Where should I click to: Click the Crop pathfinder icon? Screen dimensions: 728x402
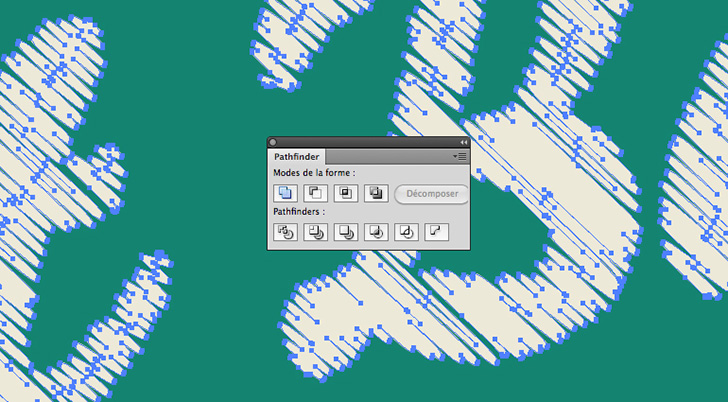[x=376, y=232]
